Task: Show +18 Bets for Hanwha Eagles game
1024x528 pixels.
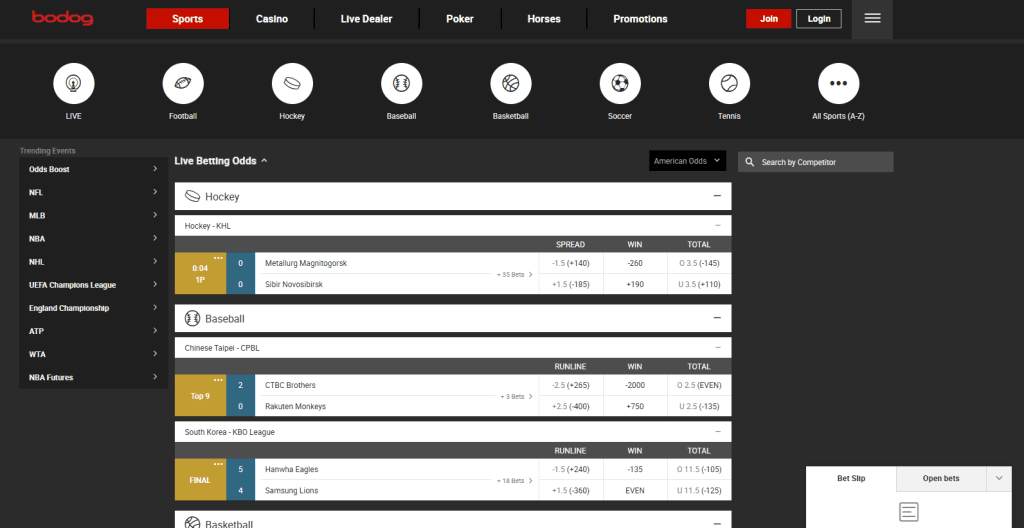Action: point(515,480)
